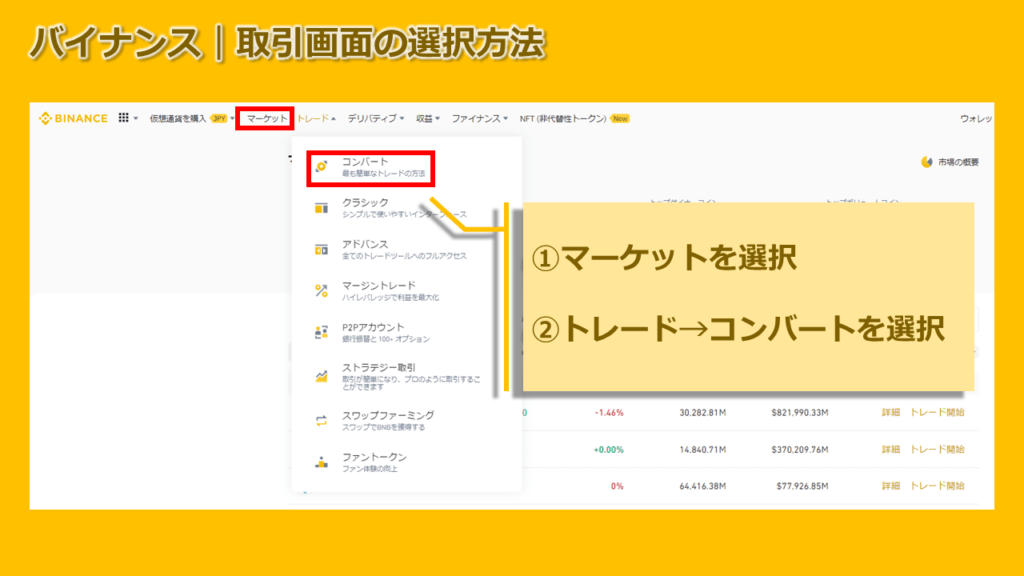1024x576 pixels.
Task: Click the $821,990.33M market cap value
Action: (799, 413)
